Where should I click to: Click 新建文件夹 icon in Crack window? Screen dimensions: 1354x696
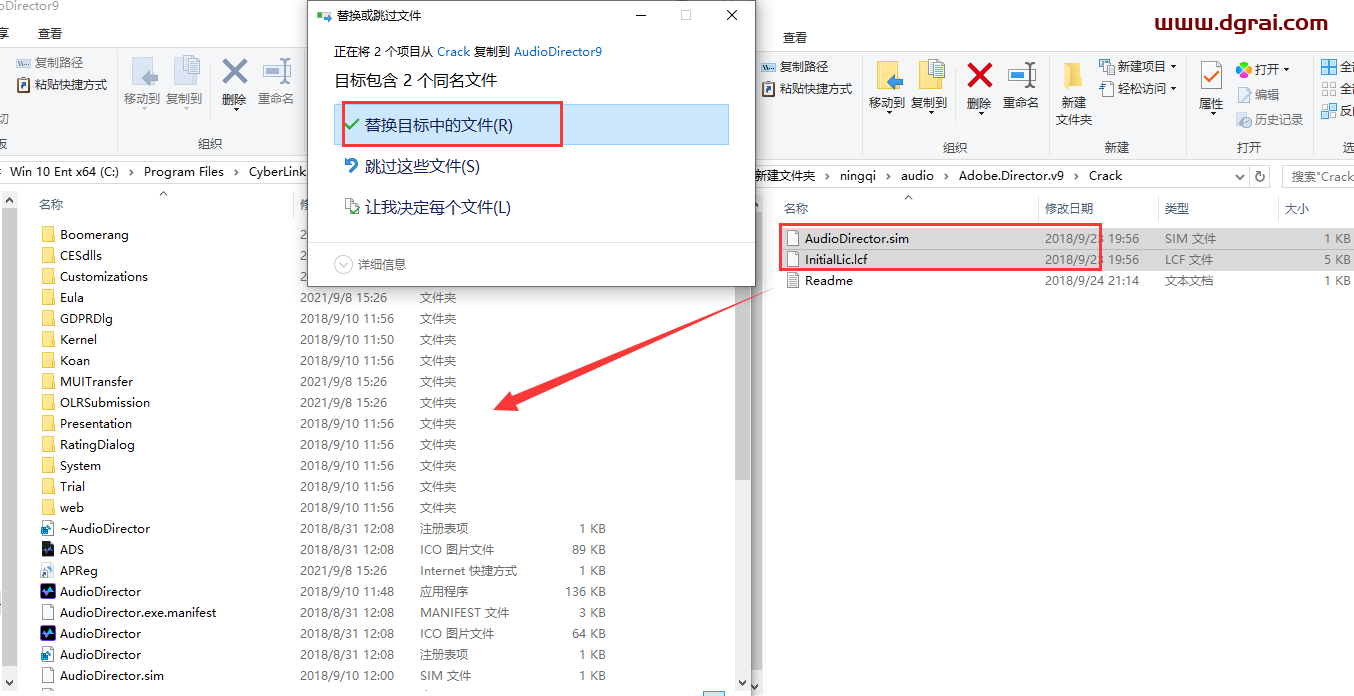[1073, 93]
